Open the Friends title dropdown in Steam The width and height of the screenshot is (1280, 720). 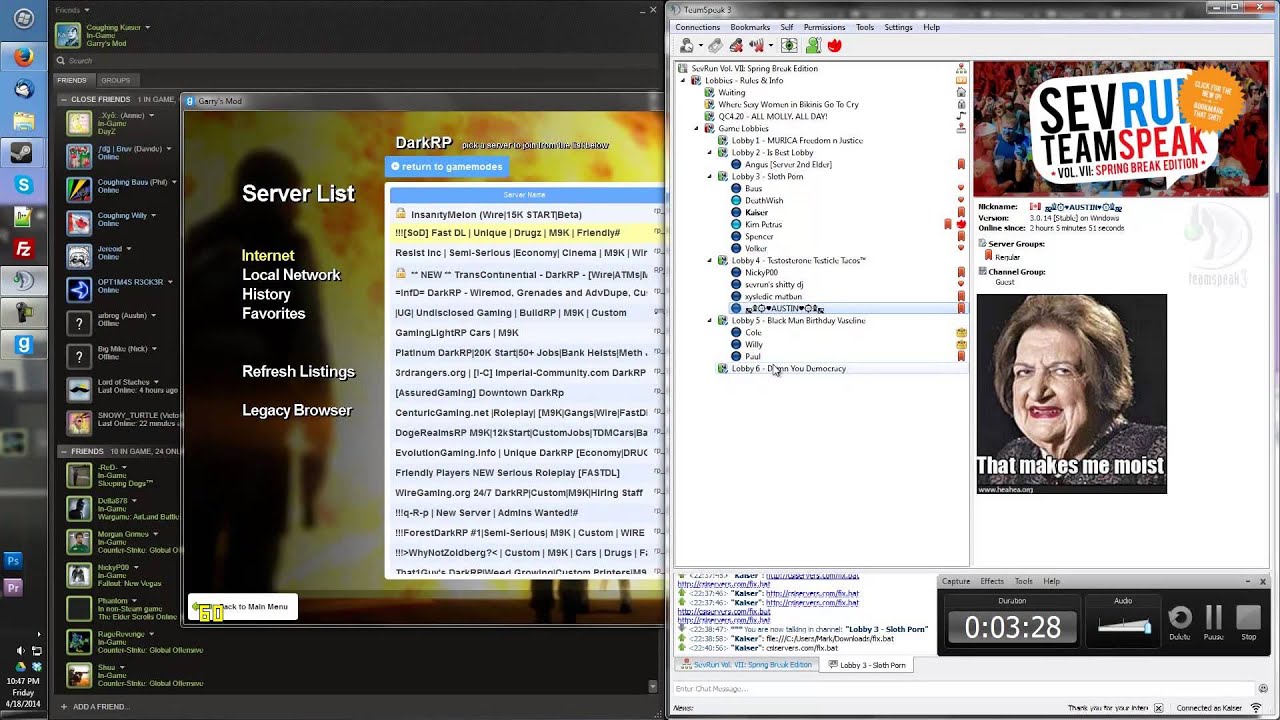[x=88, y=10]
